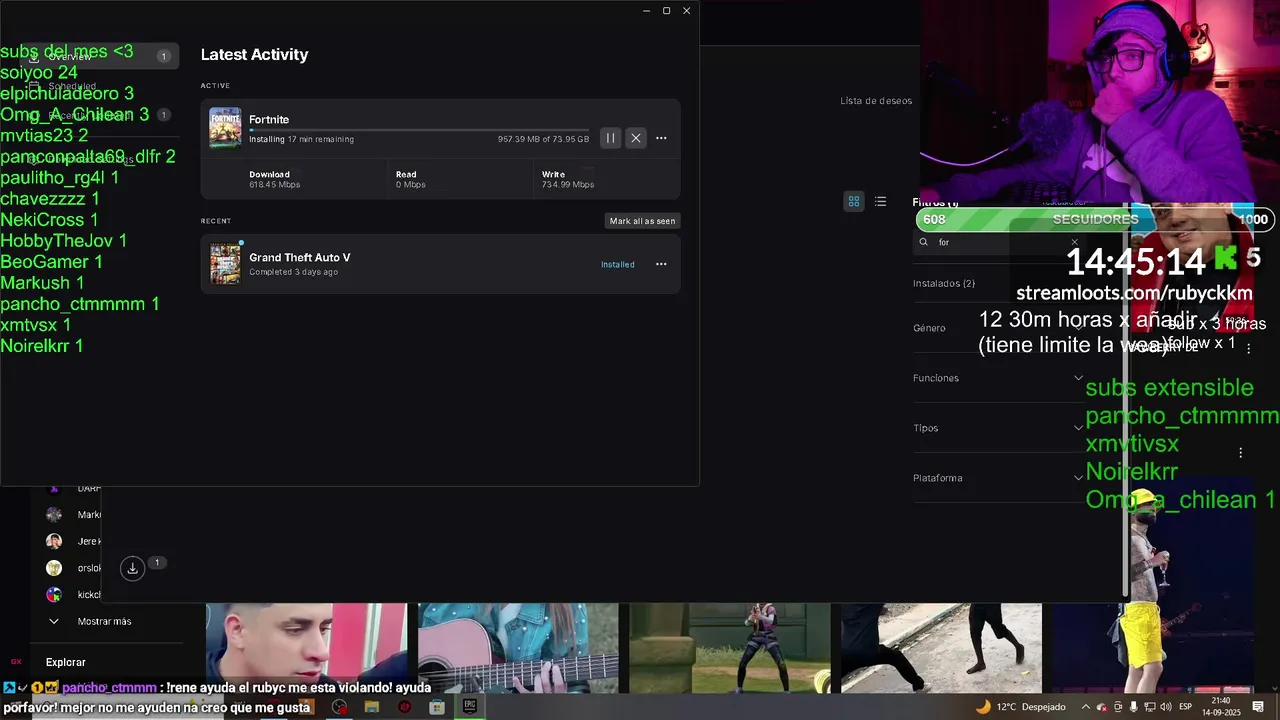Screen dimensions: 1280x720
Task: Open the notification center icon
Action: [1259, 707]
